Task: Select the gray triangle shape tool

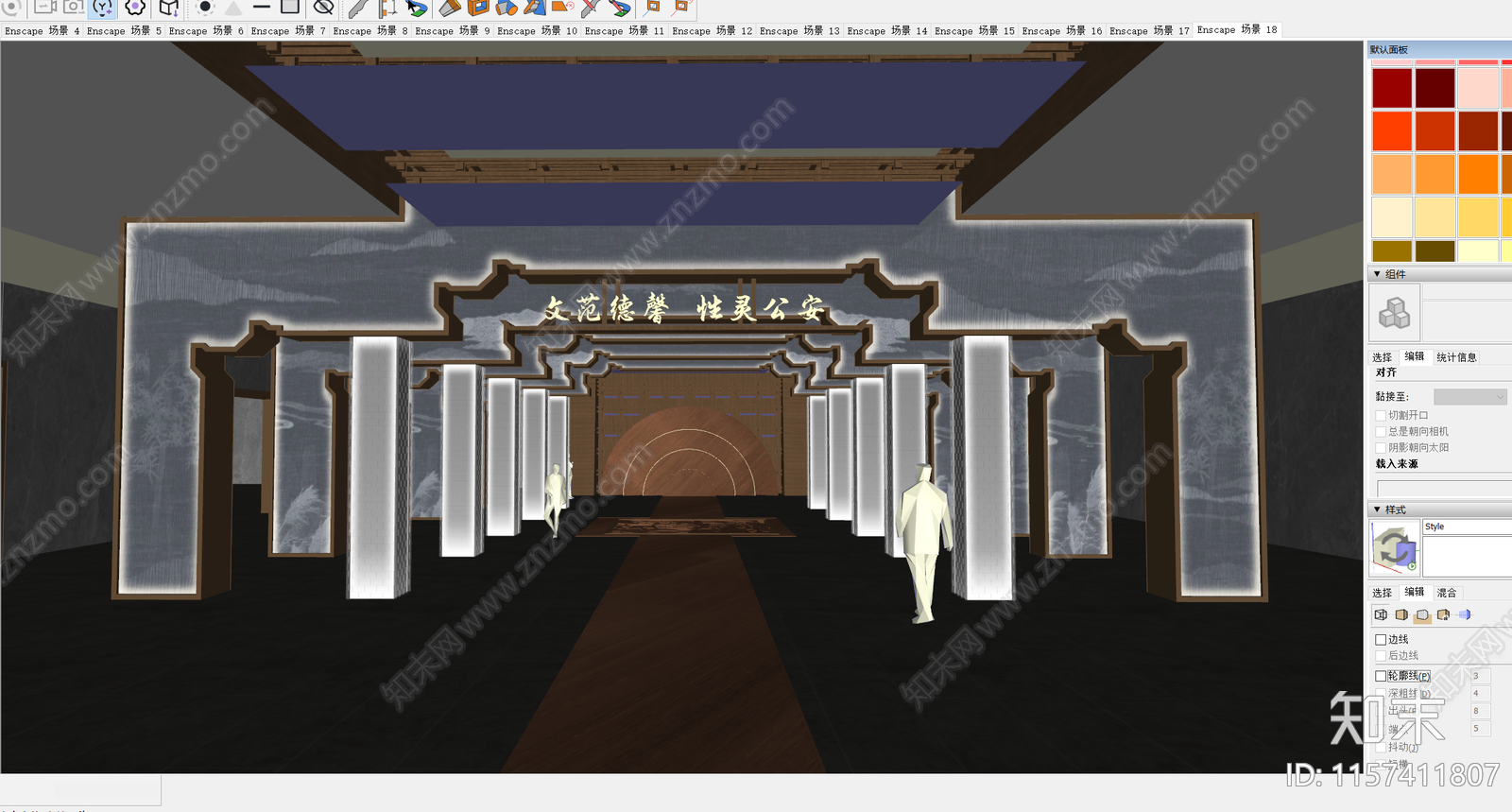Action: coord(233,8)
